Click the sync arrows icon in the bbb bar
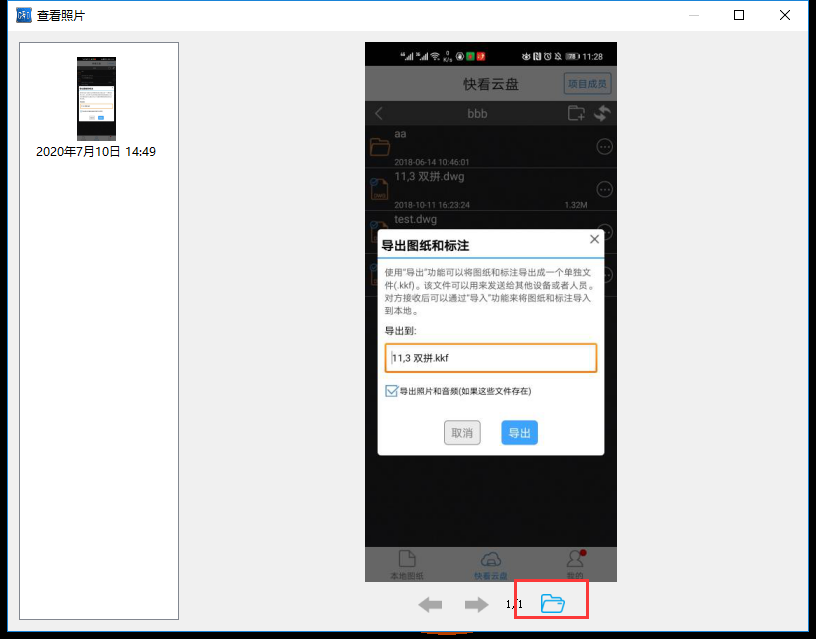The width and height of the screenshot is (816, 639). (x=602, y=113)
